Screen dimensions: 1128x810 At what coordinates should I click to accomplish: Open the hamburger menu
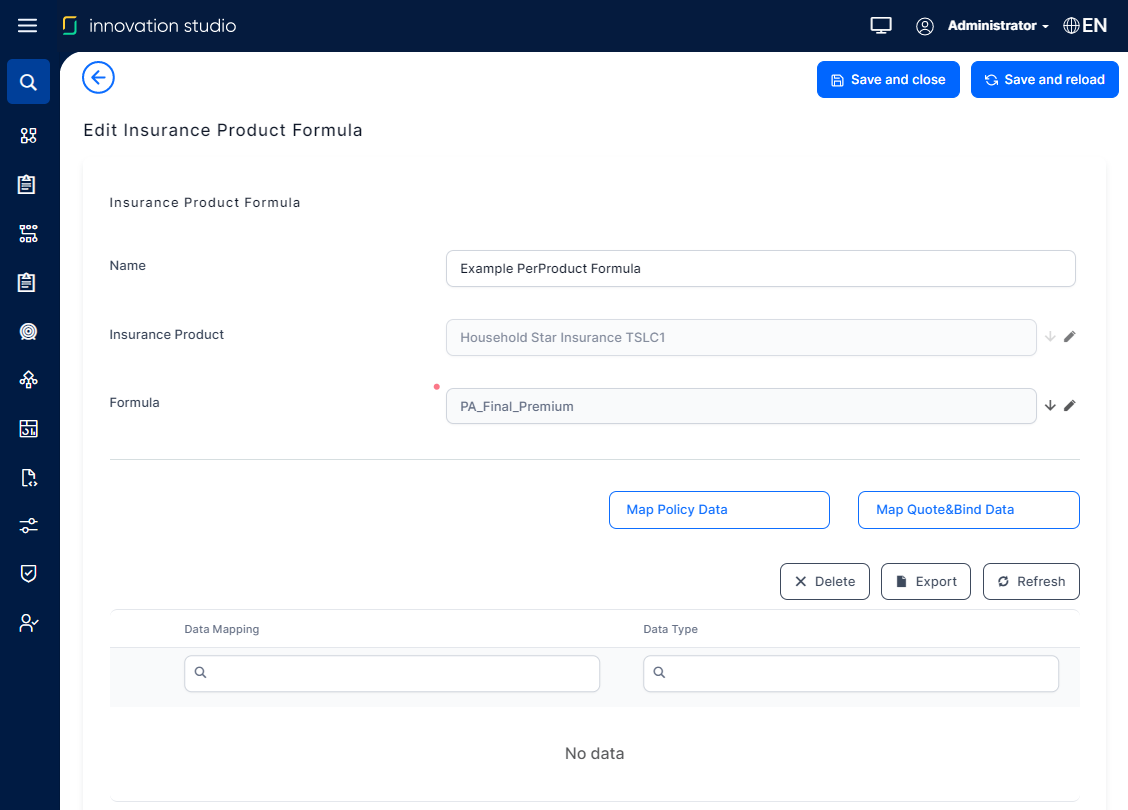[28, 26]
